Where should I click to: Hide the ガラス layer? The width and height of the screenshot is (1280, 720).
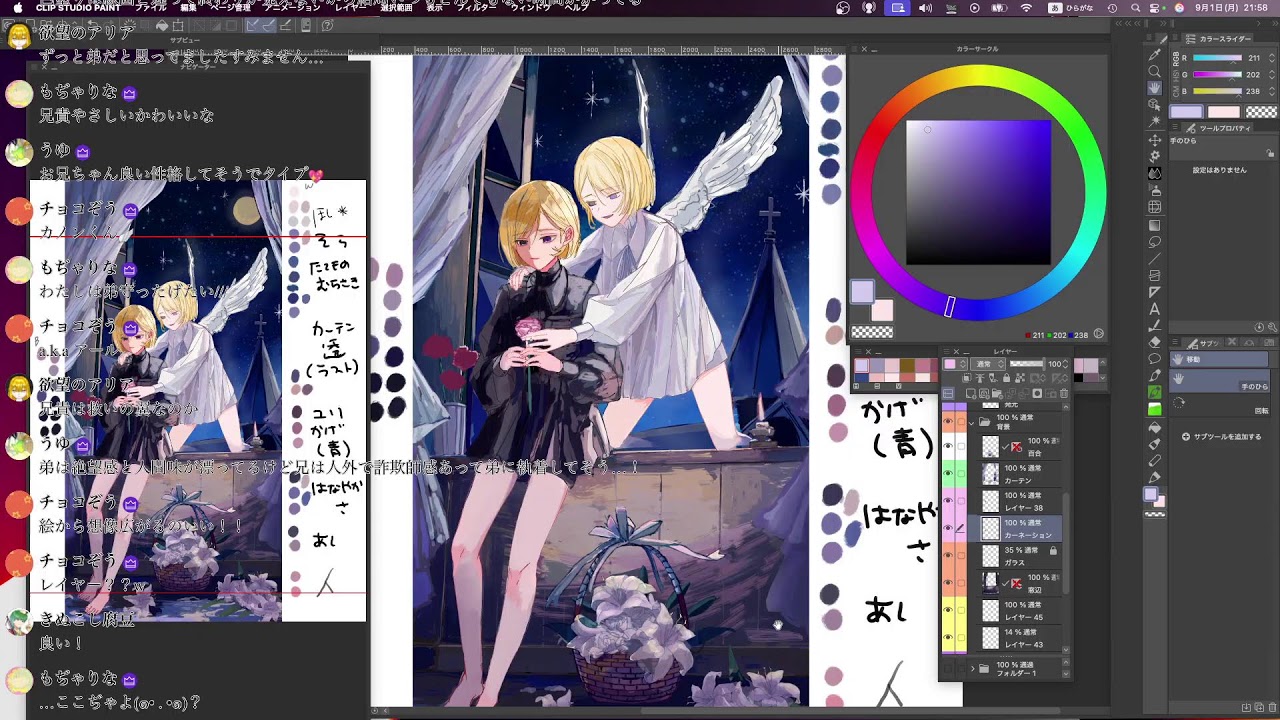pos(948,555)
